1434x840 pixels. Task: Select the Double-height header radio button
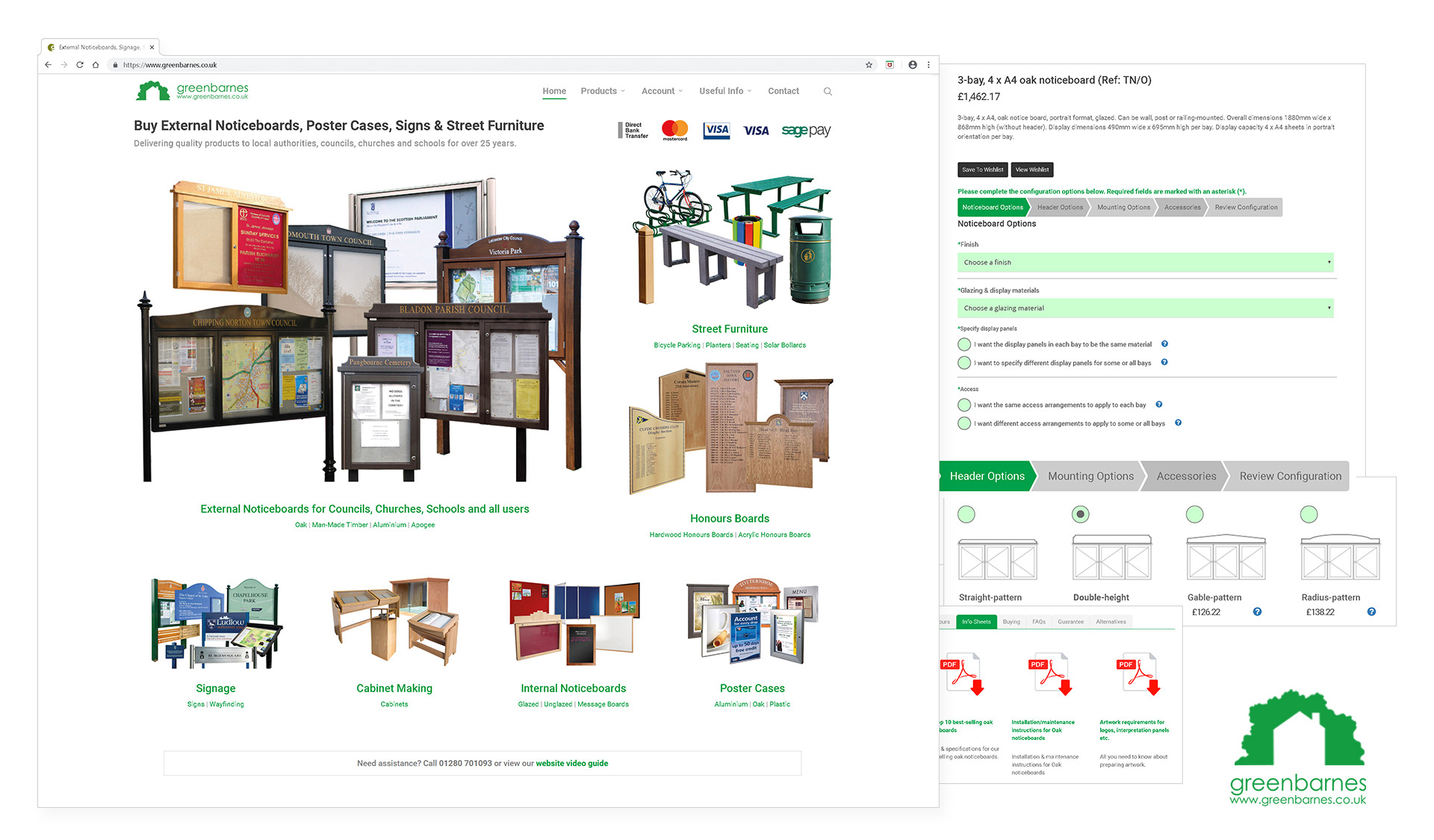coord(1080,514)
